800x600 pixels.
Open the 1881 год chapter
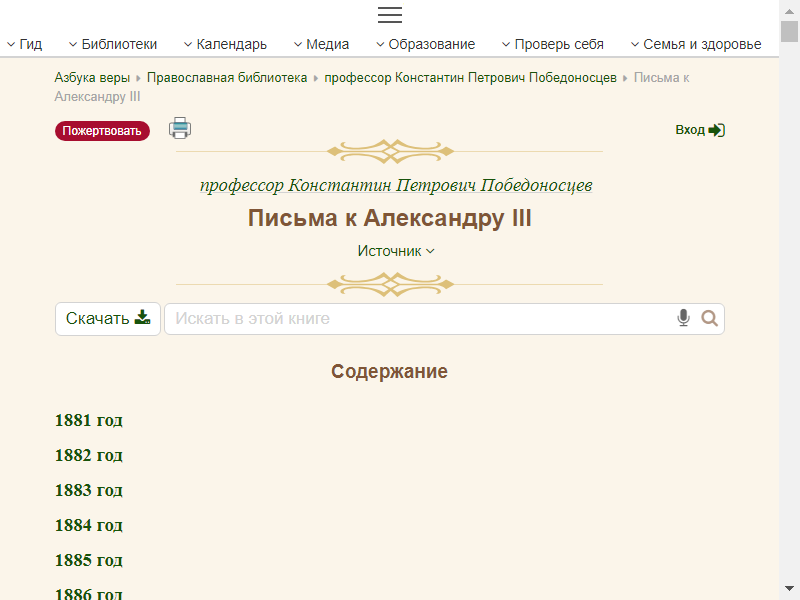[x=89, y=420]
